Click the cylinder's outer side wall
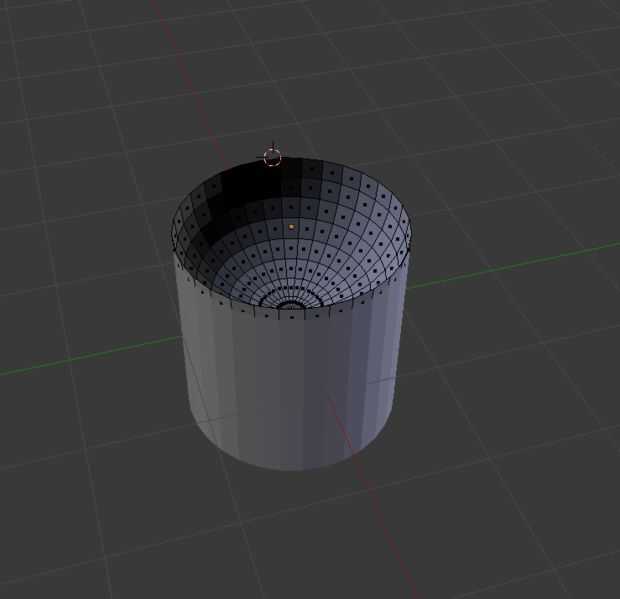The width and height of the screenshot is (620, 599). [292, 382]
